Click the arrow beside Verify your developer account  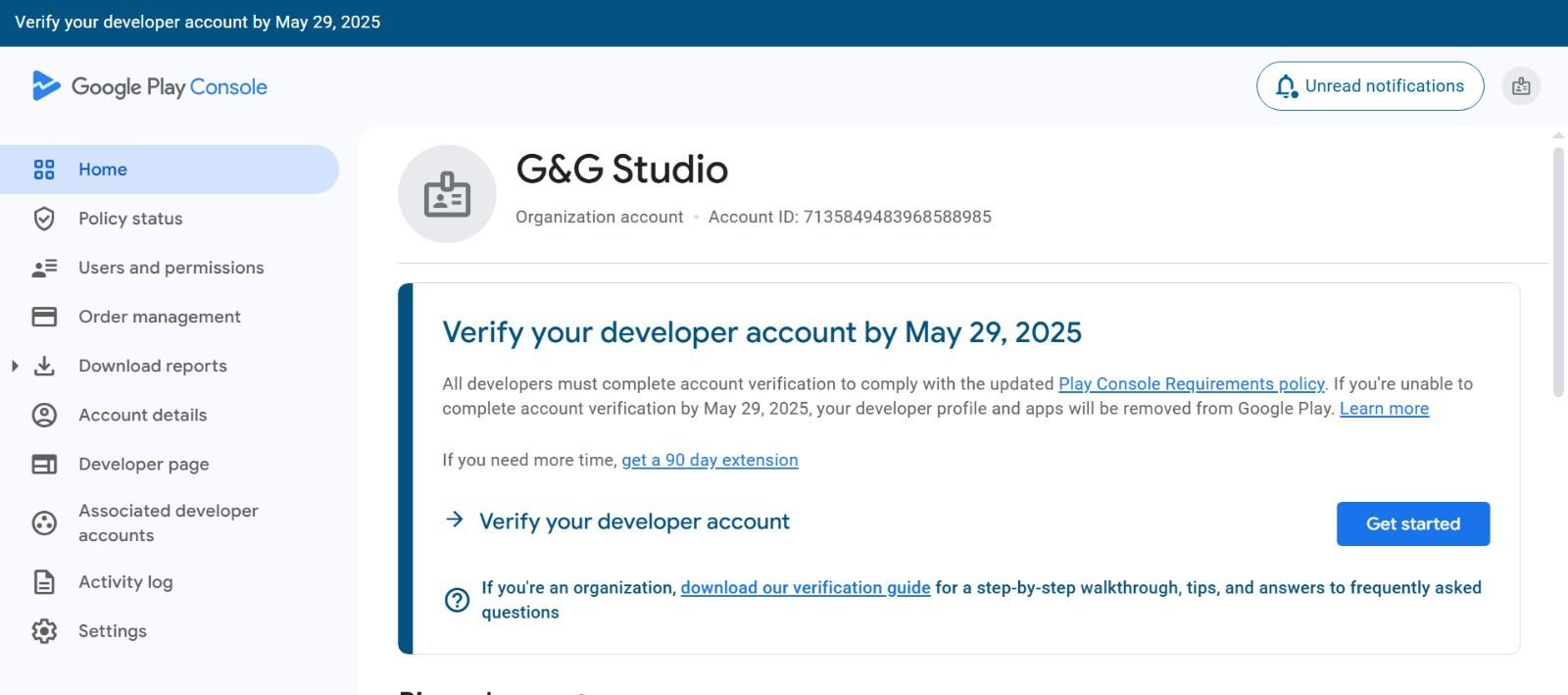point(455,520)
